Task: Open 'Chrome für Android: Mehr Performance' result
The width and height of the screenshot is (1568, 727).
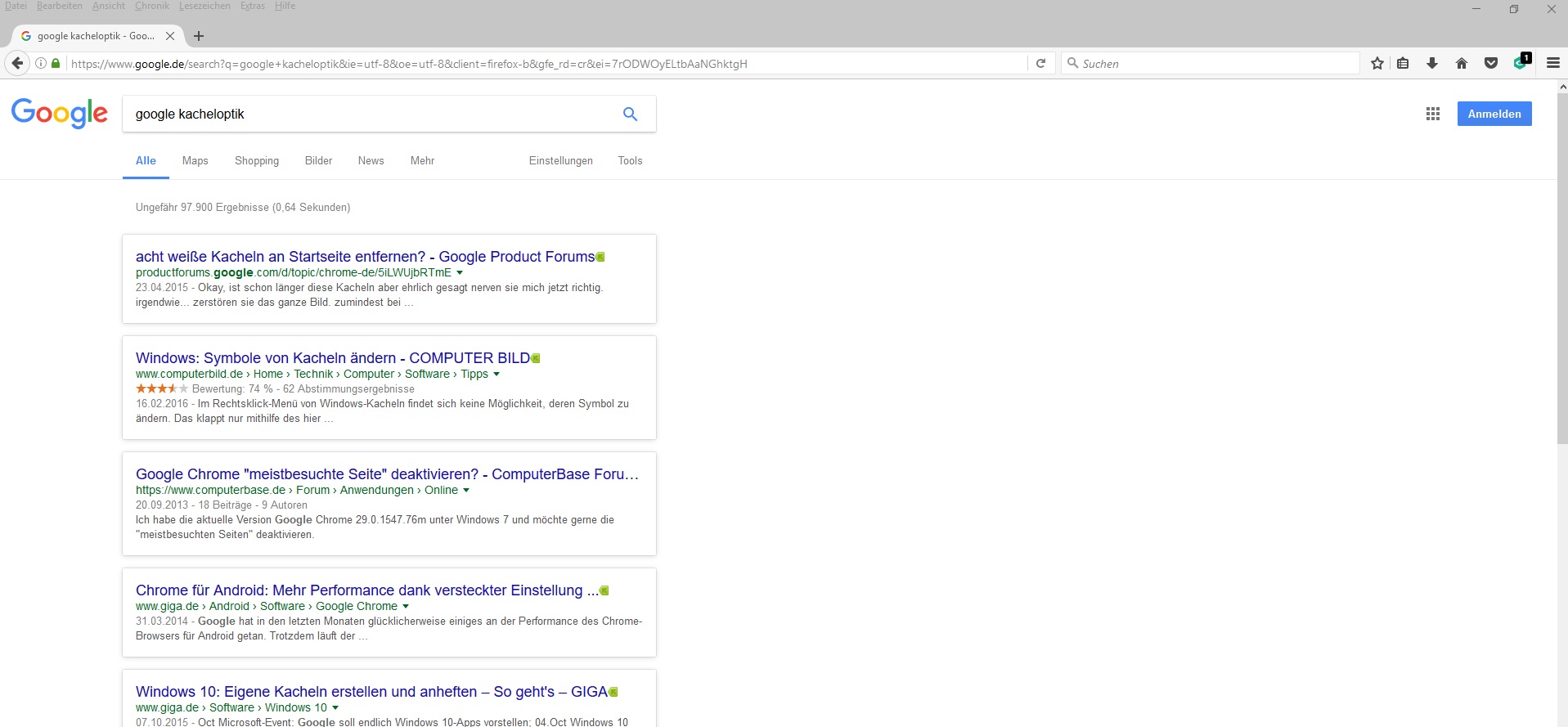Action: pos(367,590)
